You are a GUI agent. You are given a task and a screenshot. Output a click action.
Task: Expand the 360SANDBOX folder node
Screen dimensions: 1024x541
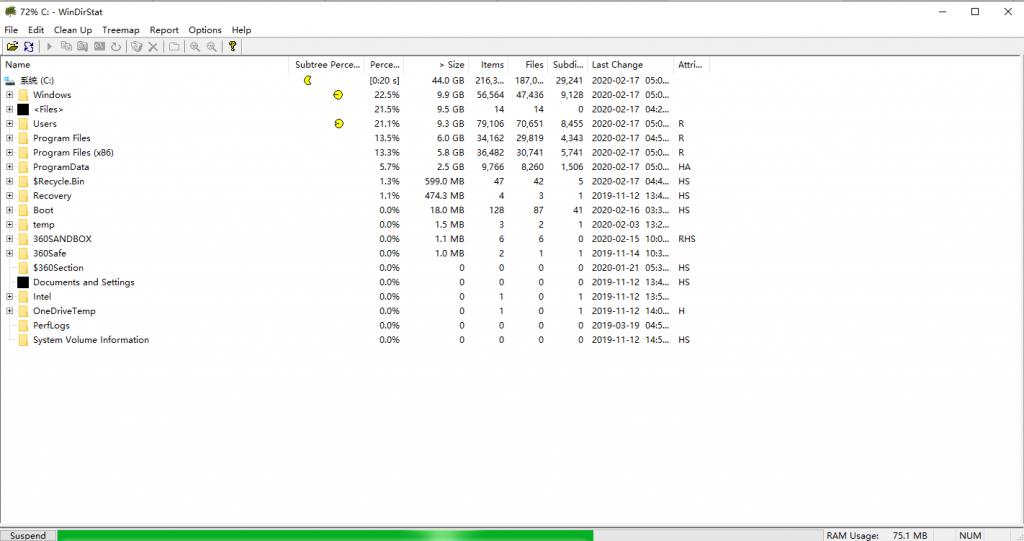(10, 238)
